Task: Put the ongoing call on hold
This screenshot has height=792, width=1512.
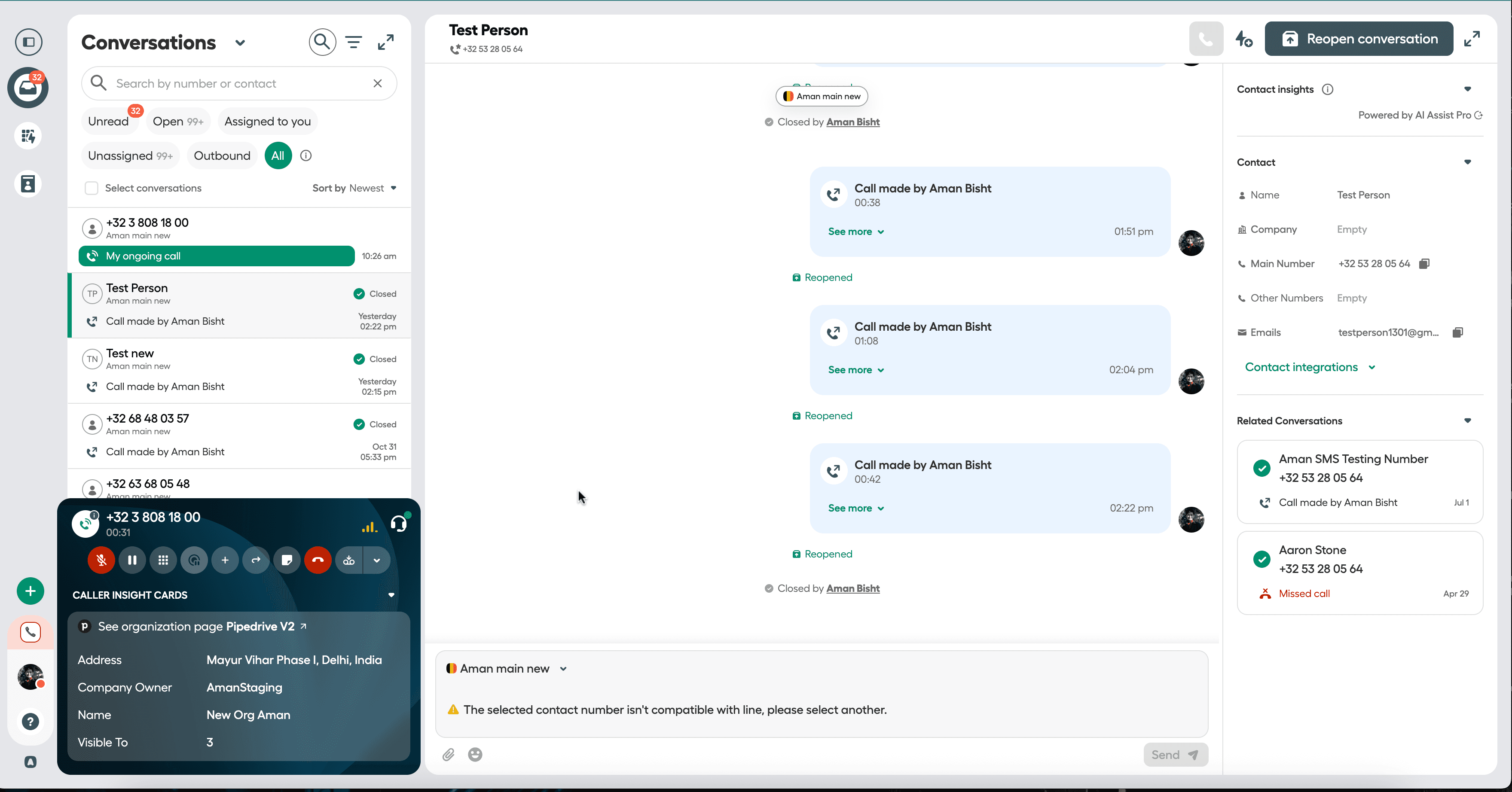Action: (x=132, y=560)
